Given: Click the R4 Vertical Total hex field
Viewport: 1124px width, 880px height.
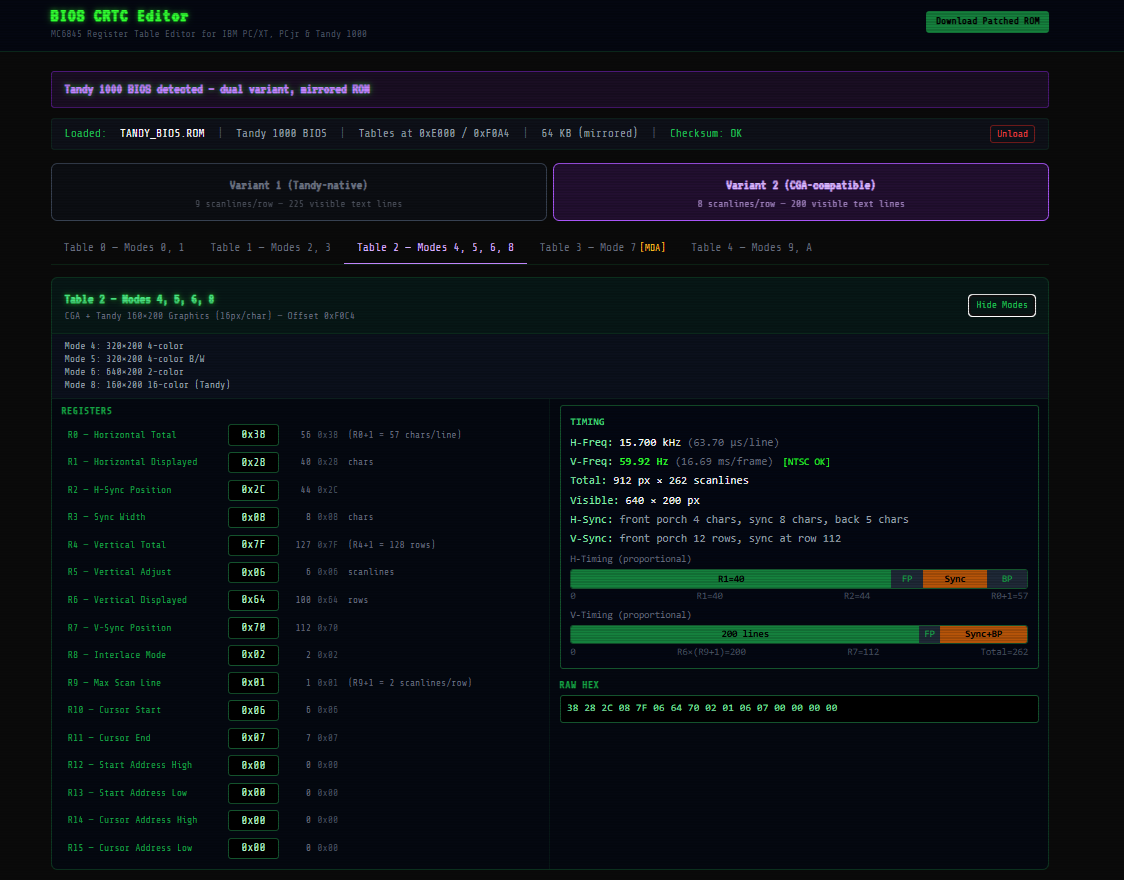Looking at the screenshot, I should 253,545.
